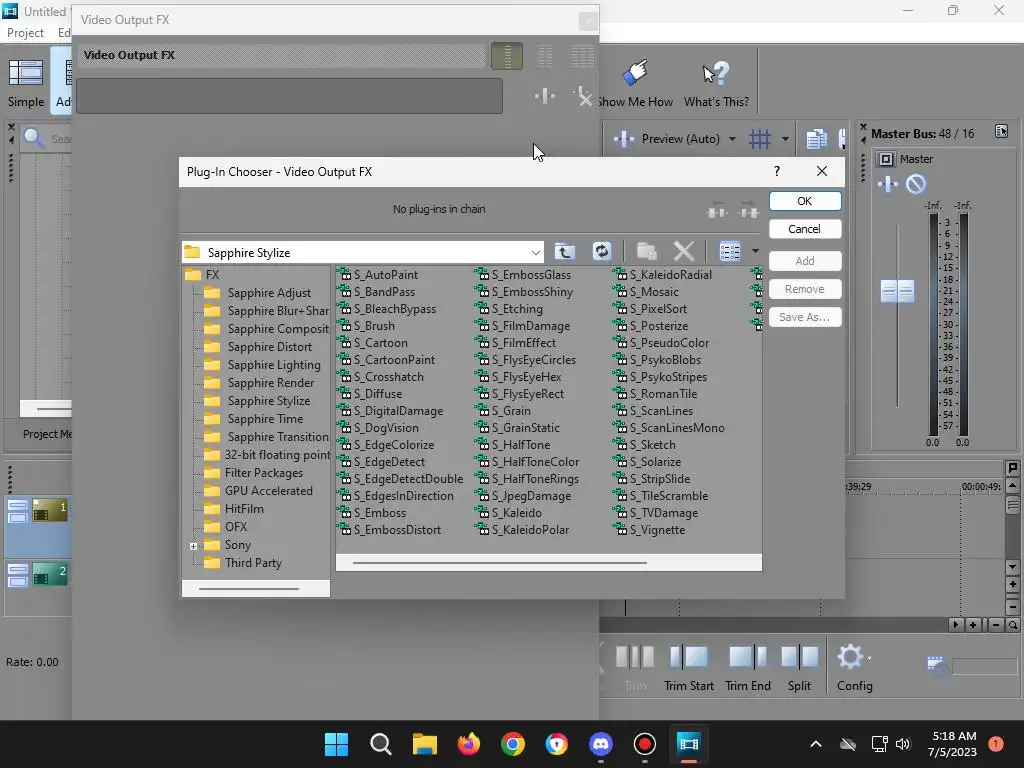Select the S_Mosaic plug-in
Viewport: 1024px width, 768px height.
(x=654, y=292)
